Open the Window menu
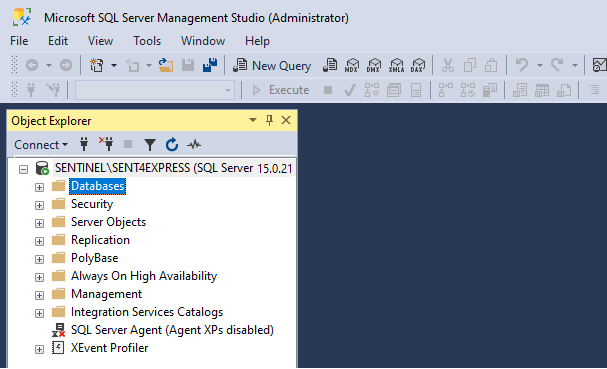Viewport: 607px width, 369px height. point(203,41)
